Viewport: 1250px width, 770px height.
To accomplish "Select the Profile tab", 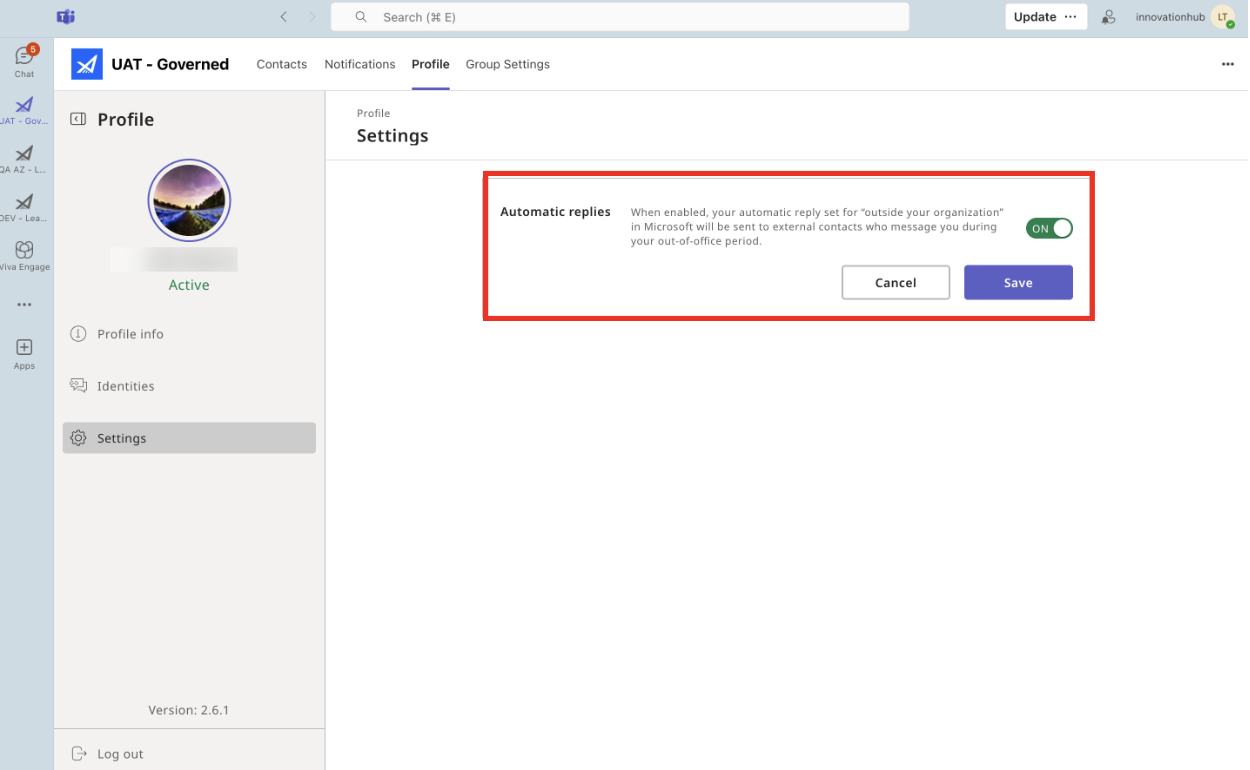I will [430, 64].
